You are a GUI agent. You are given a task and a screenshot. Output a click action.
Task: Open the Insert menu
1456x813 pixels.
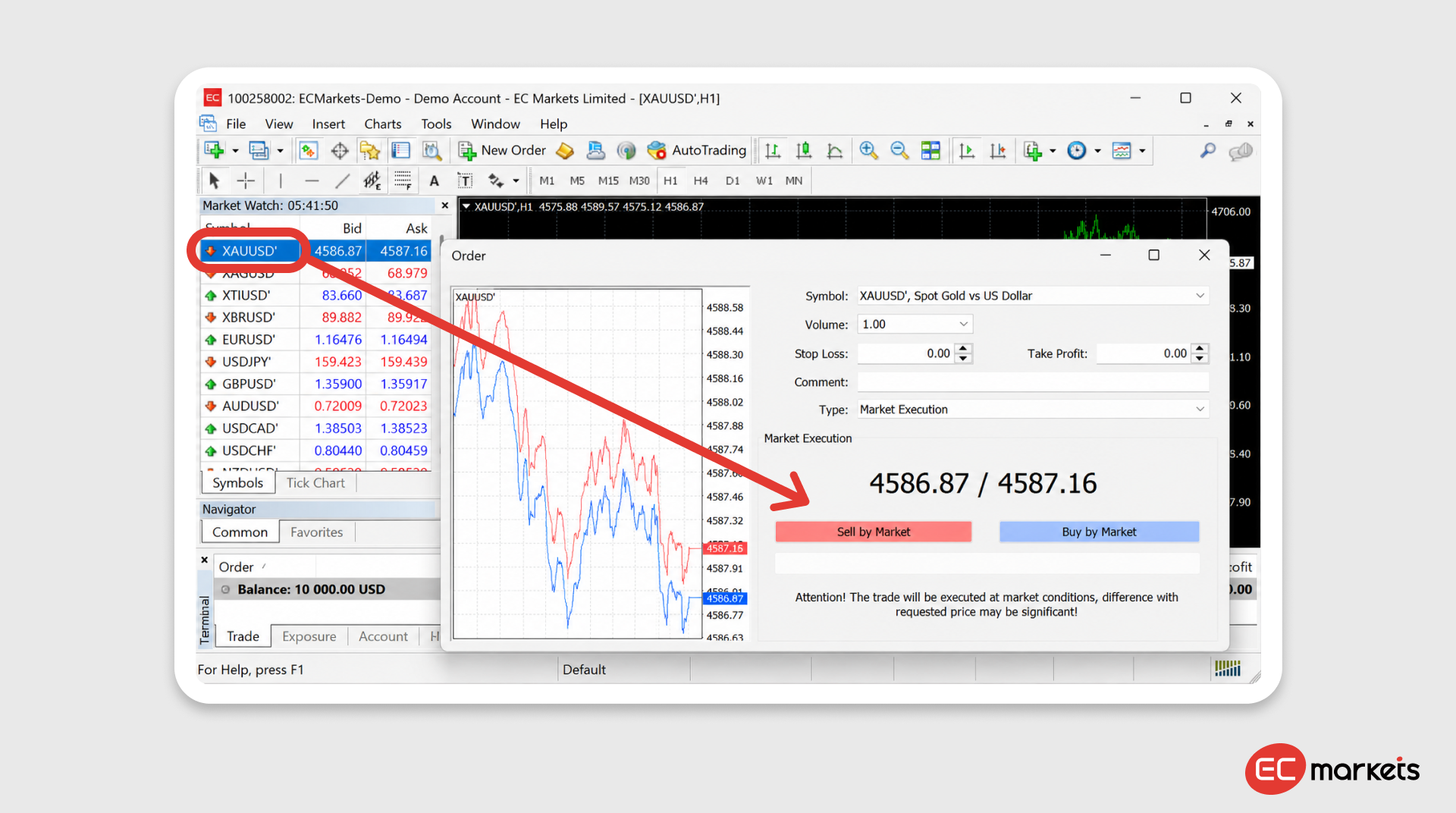point(328,124)
